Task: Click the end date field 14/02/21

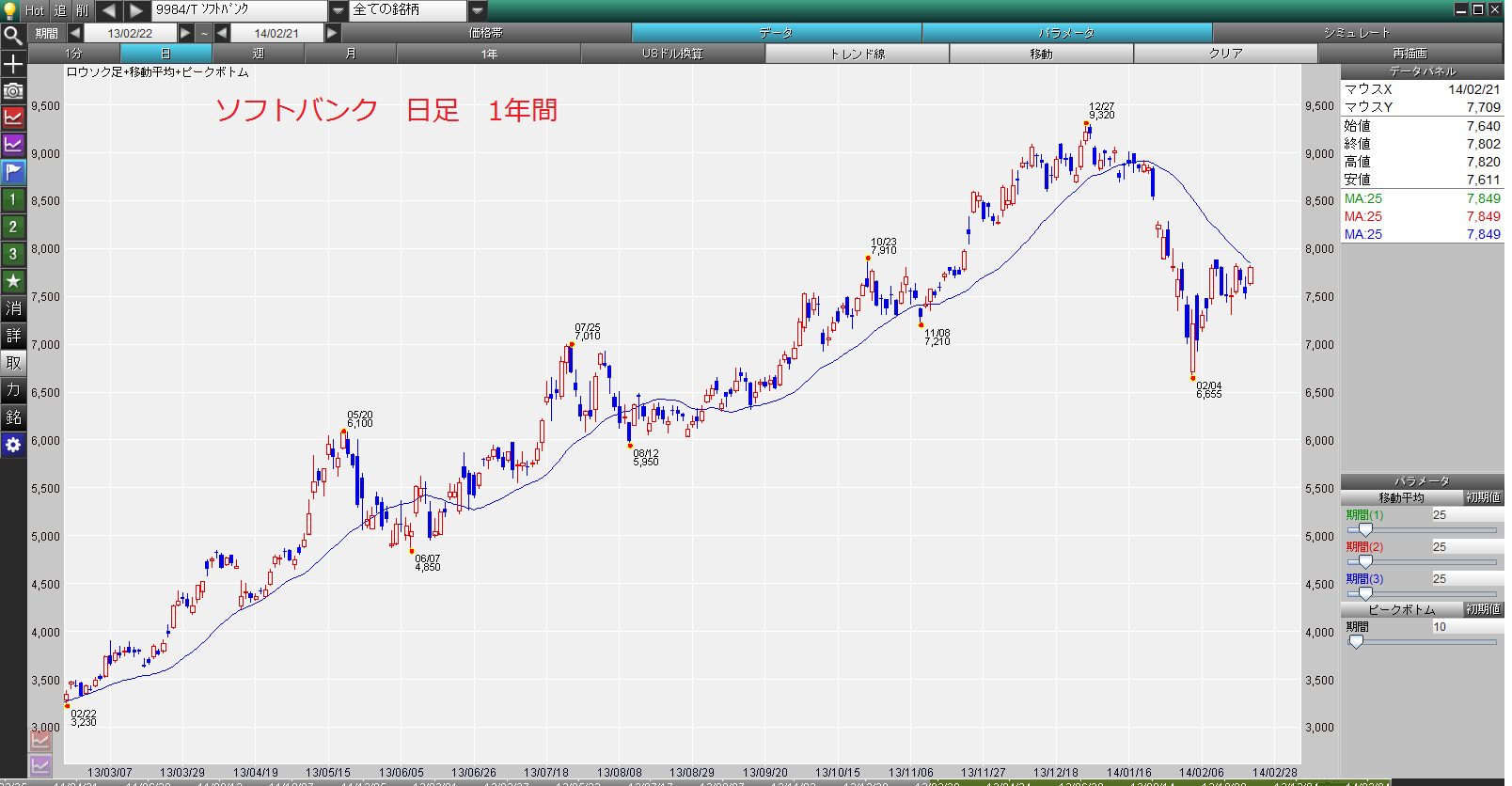Action: click(x=276, y=33)
